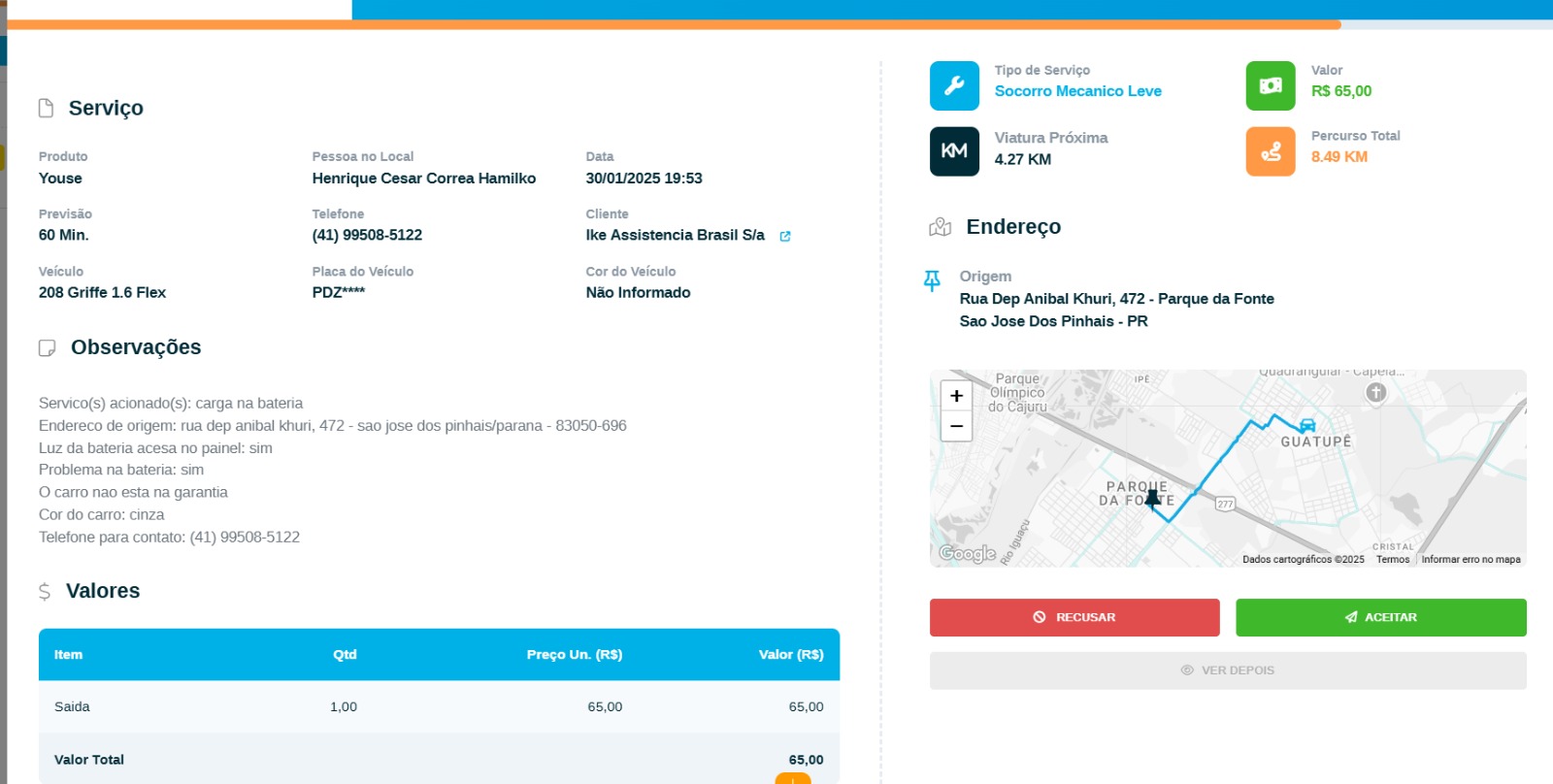Click the 4.27 KM distance value
Image resolution: width=1553 pixels, height=784 pixels.
coord(1022,159)
